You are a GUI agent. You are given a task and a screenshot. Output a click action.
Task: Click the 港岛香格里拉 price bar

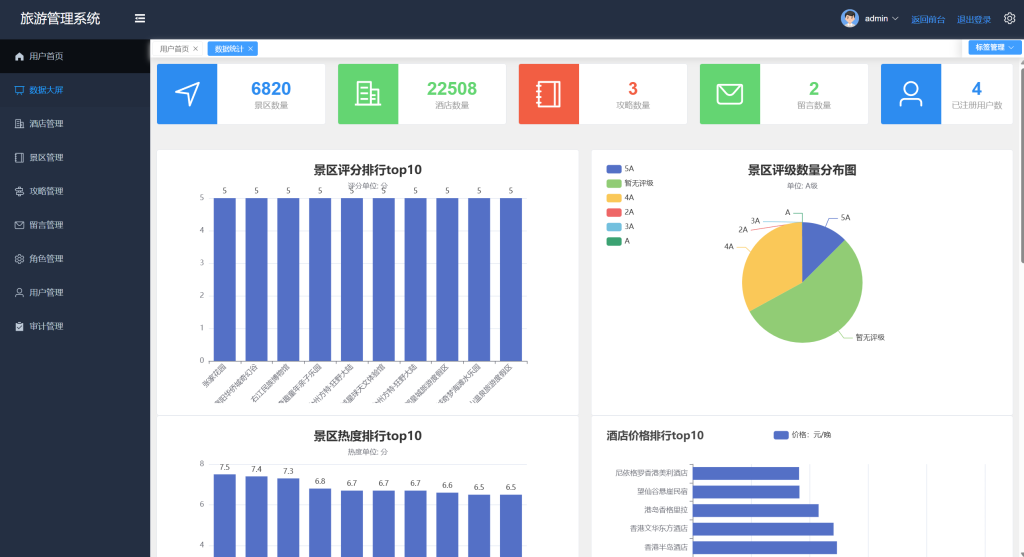[756, 510]
